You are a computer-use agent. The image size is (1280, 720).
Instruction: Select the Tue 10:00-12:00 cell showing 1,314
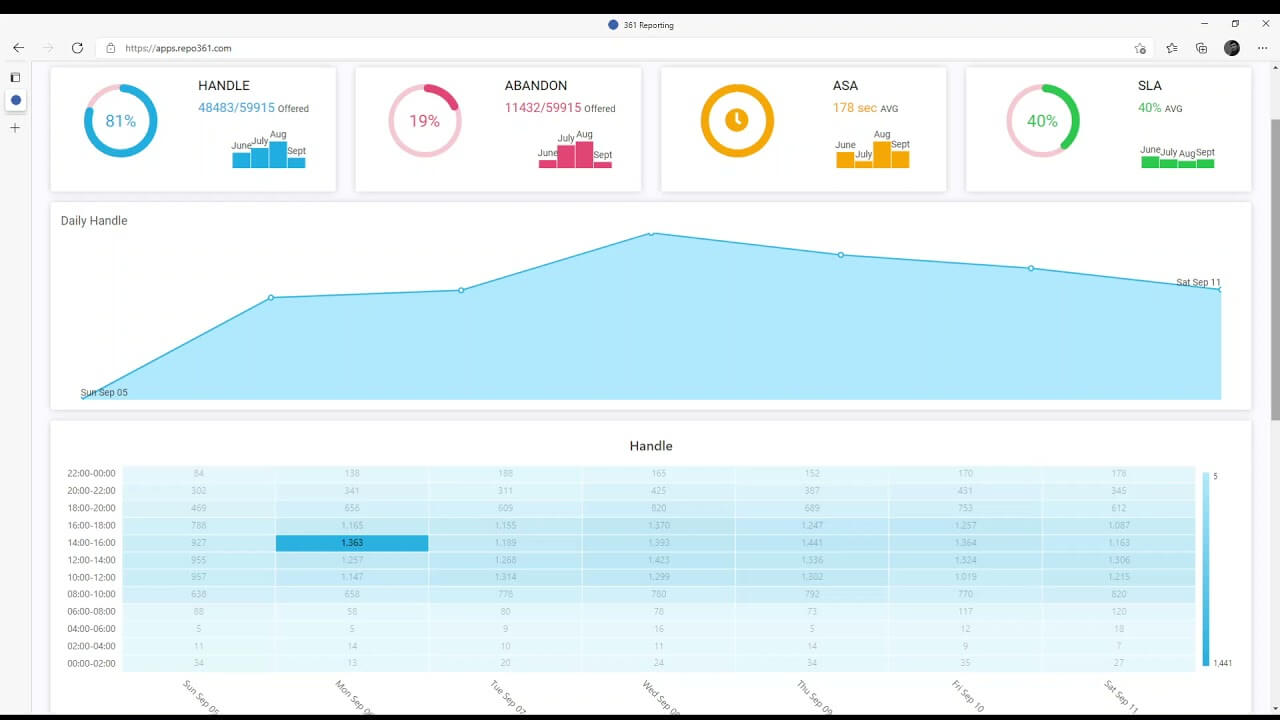(x=505, y=577)
